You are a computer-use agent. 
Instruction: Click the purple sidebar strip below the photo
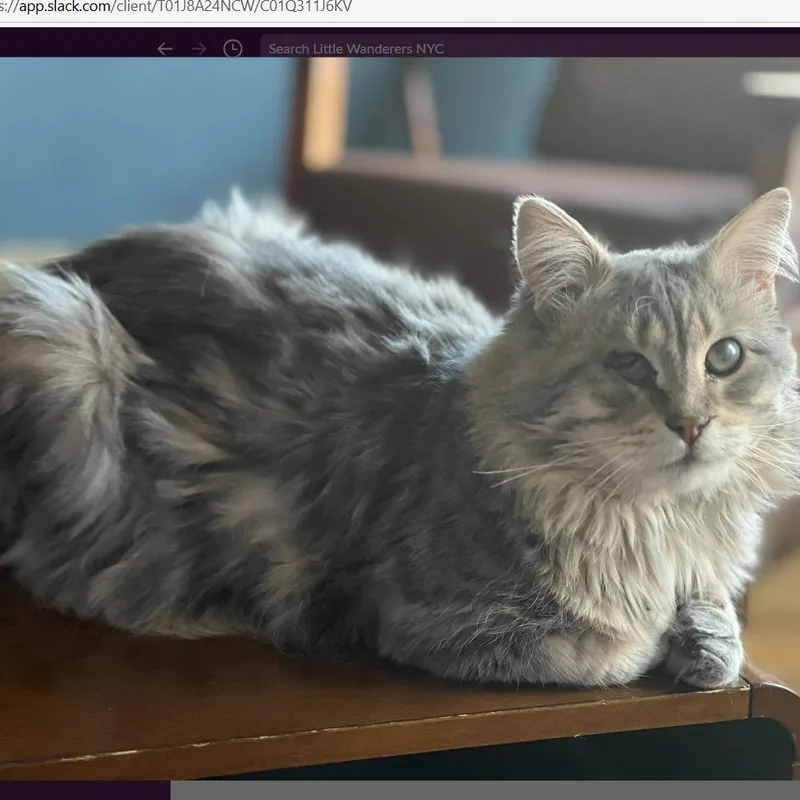85,791
